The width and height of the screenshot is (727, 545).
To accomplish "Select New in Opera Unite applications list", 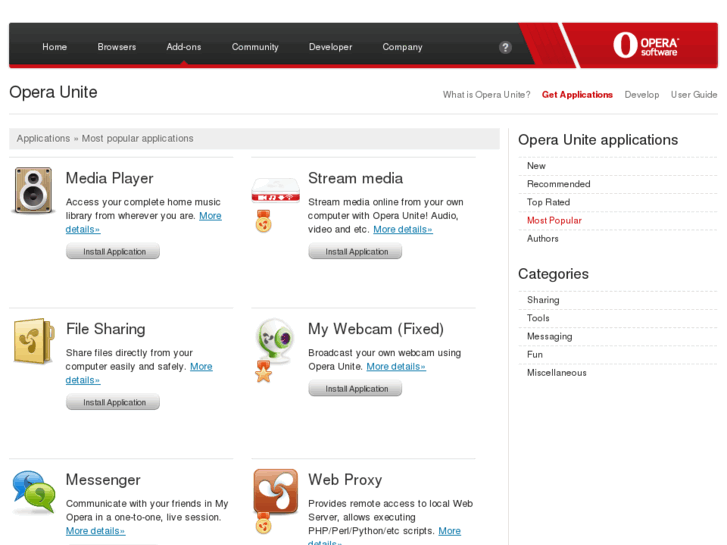I will tap(536, 166).
